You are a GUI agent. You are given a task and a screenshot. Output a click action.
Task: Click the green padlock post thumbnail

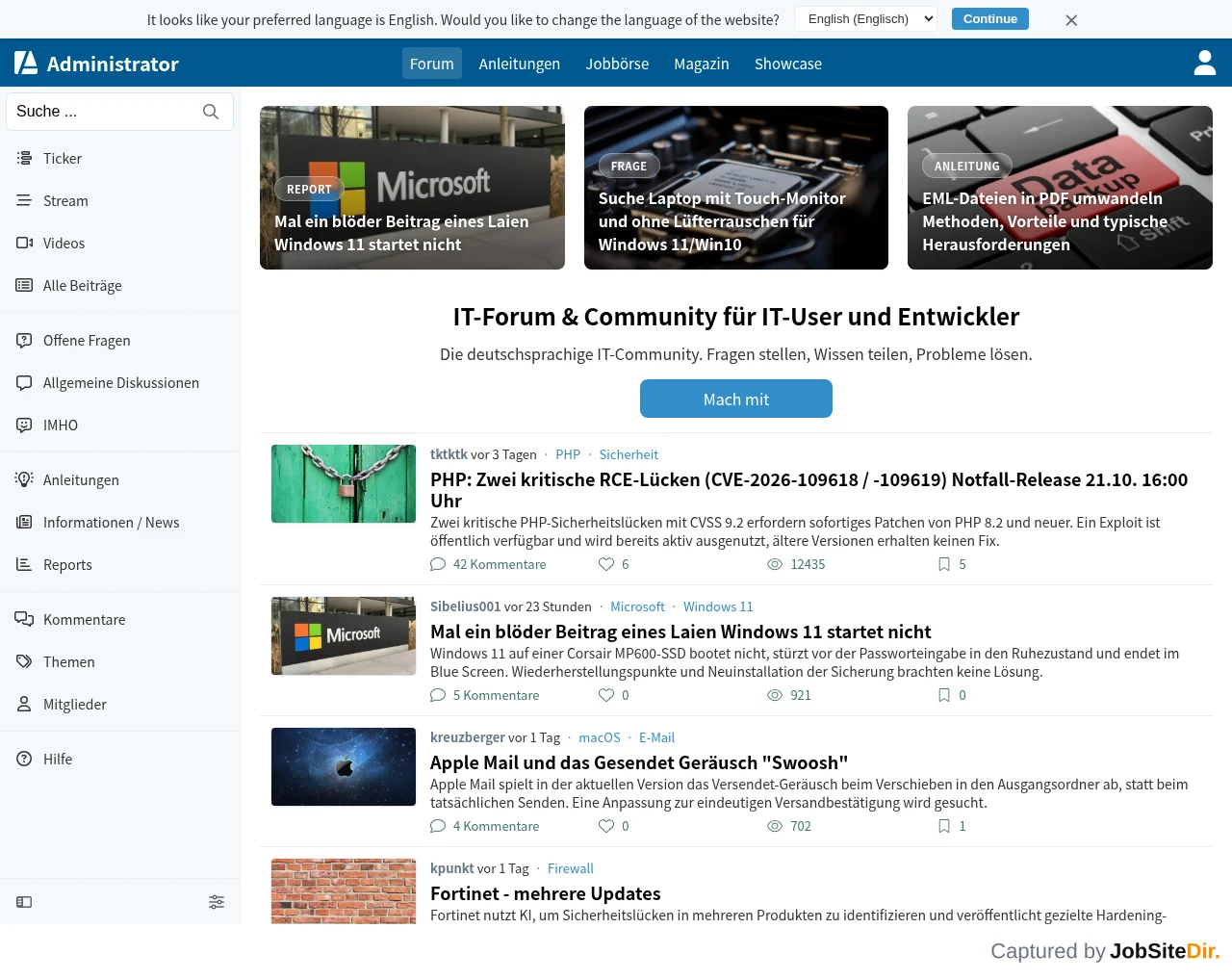344,483
